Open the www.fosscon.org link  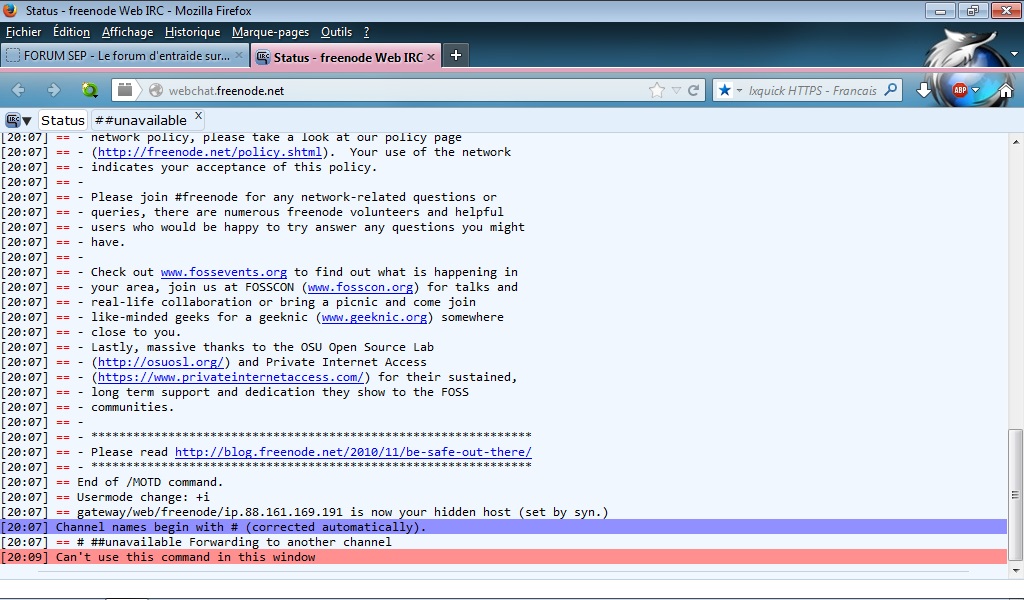[360, 287]
